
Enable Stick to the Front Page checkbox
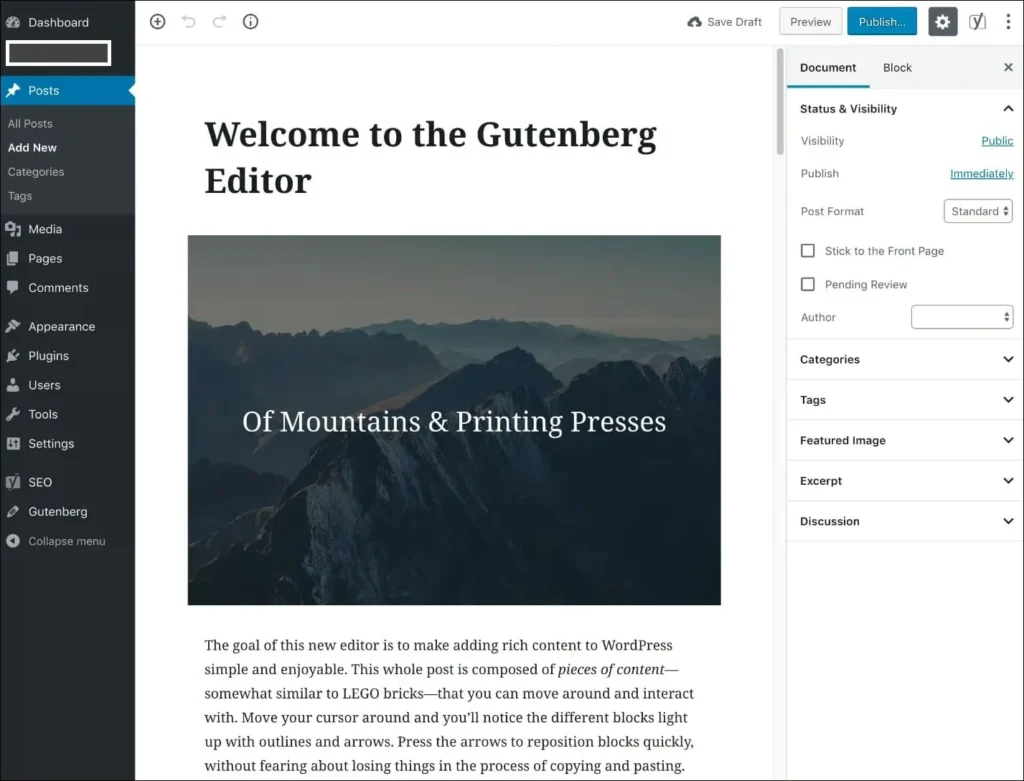[808, 251]
